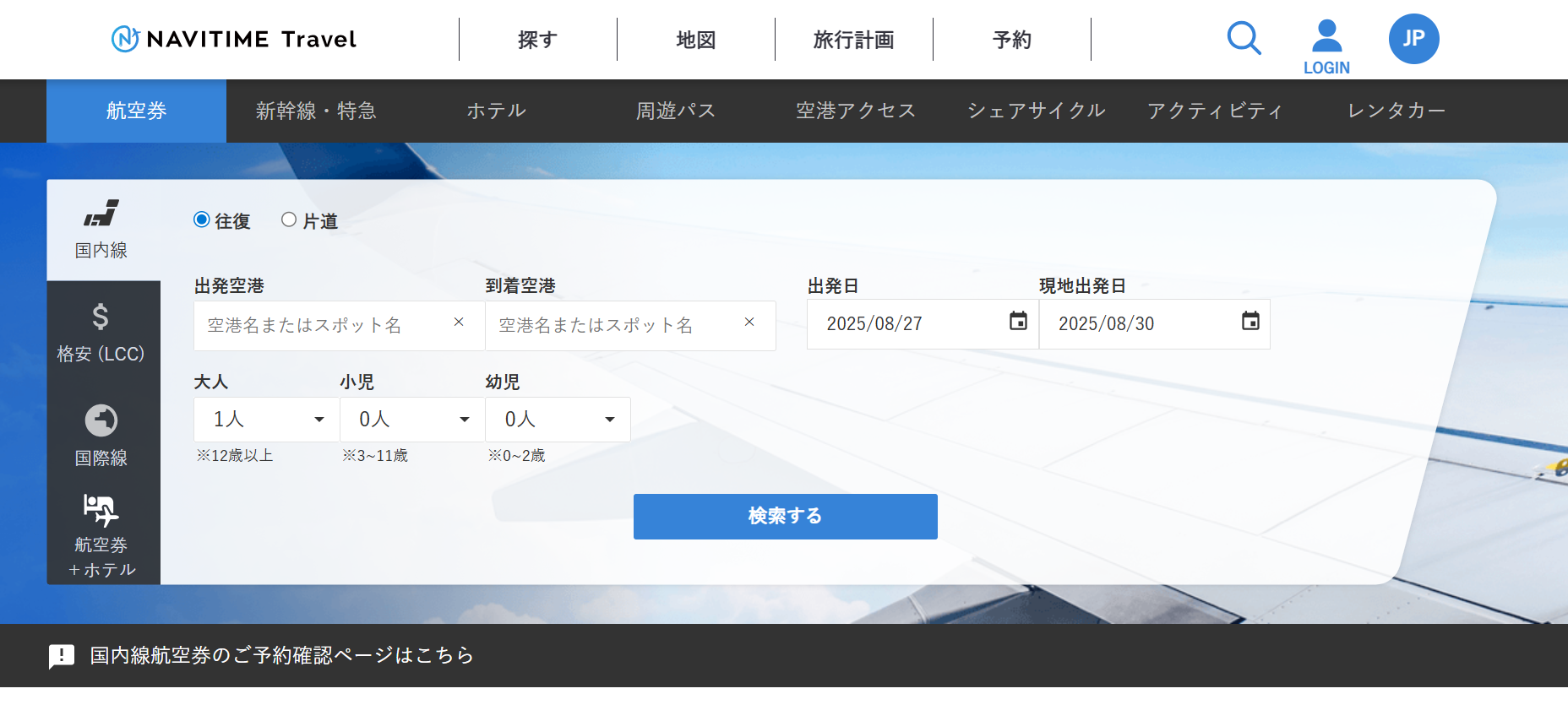Clear the 到着空港 field with X

click(749, 322)
